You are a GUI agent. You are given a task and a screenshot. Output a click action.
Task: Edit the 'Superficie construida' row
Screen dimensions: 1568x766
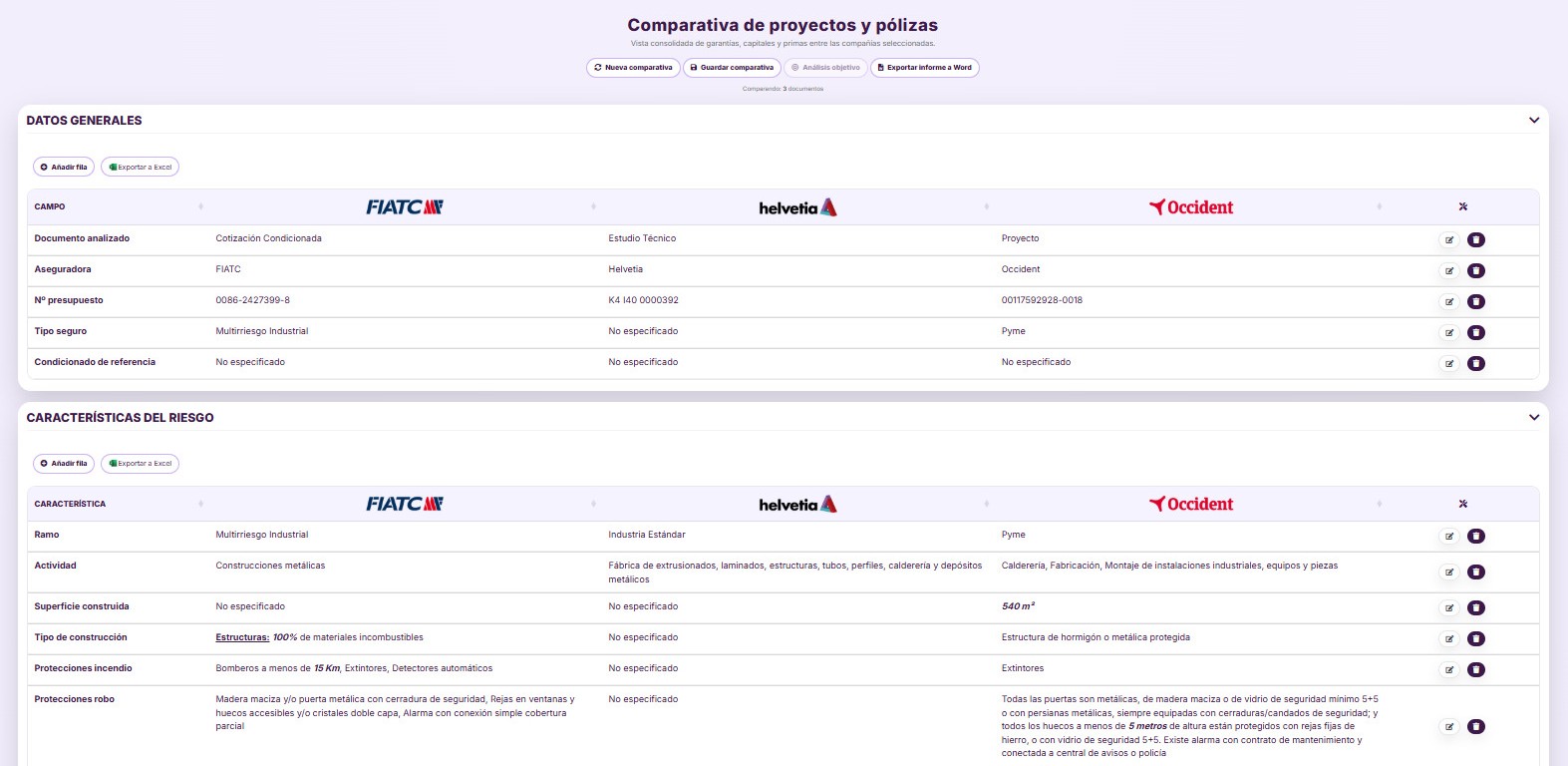(1449, 608)
